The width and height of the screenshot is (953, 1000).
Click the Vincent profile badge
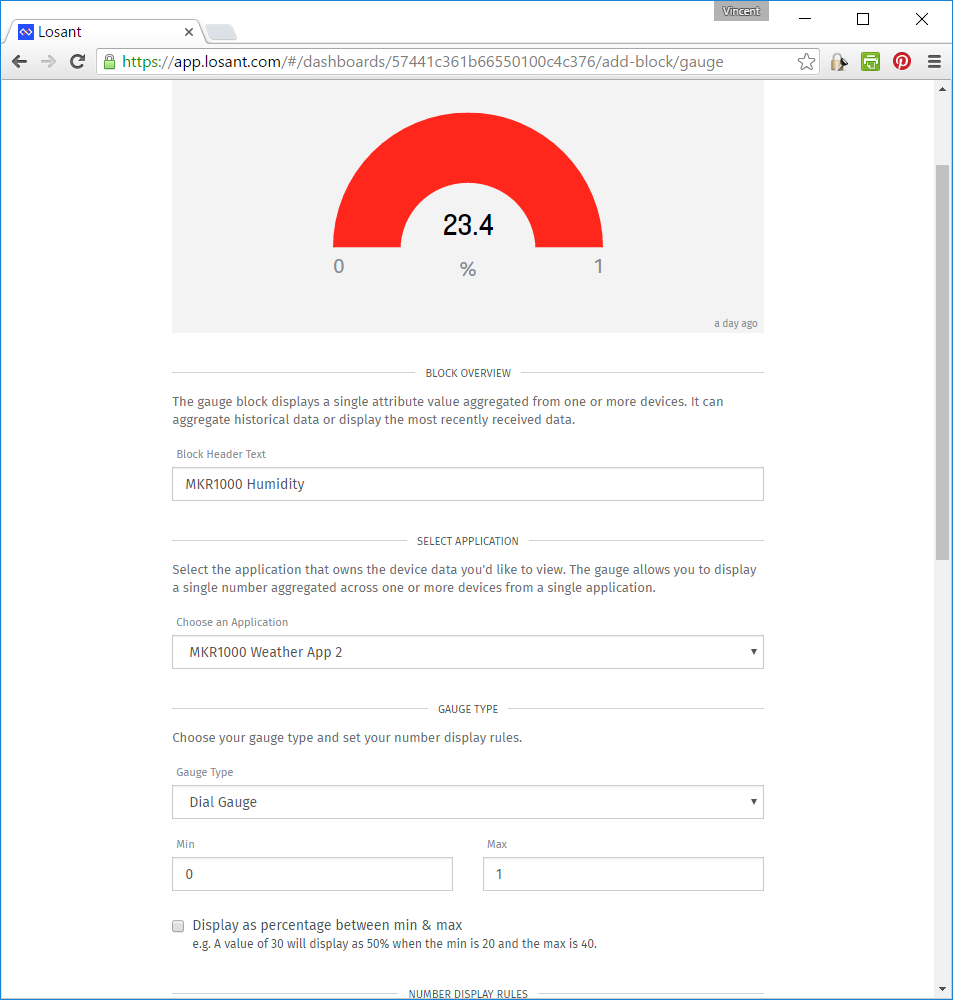click(x=741, y=11)
